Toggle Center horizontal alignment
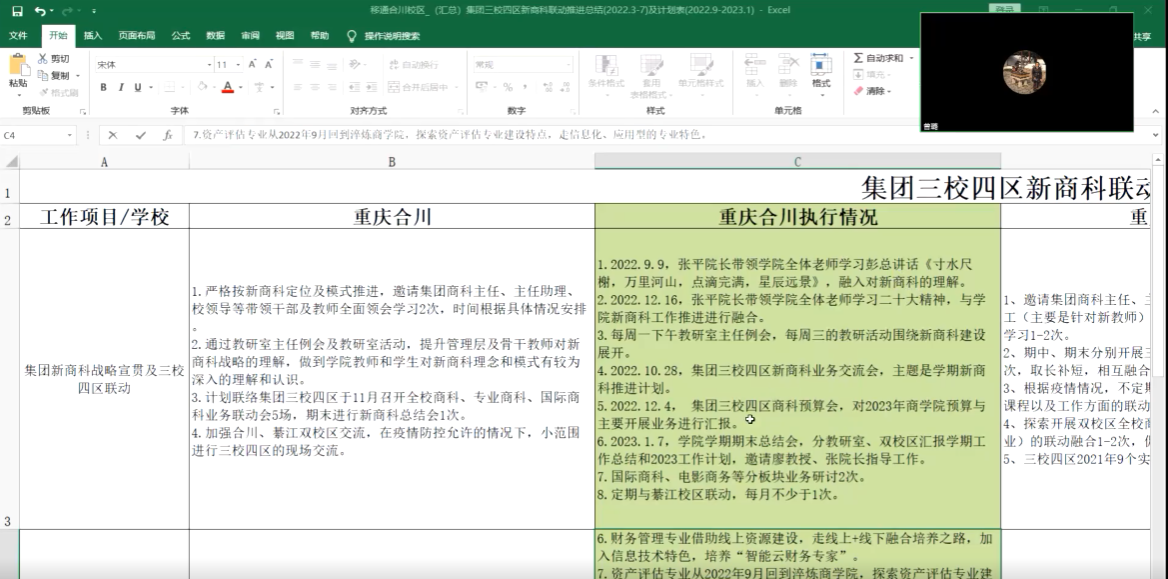The image size is (1168, 579). tap(315, 87)
